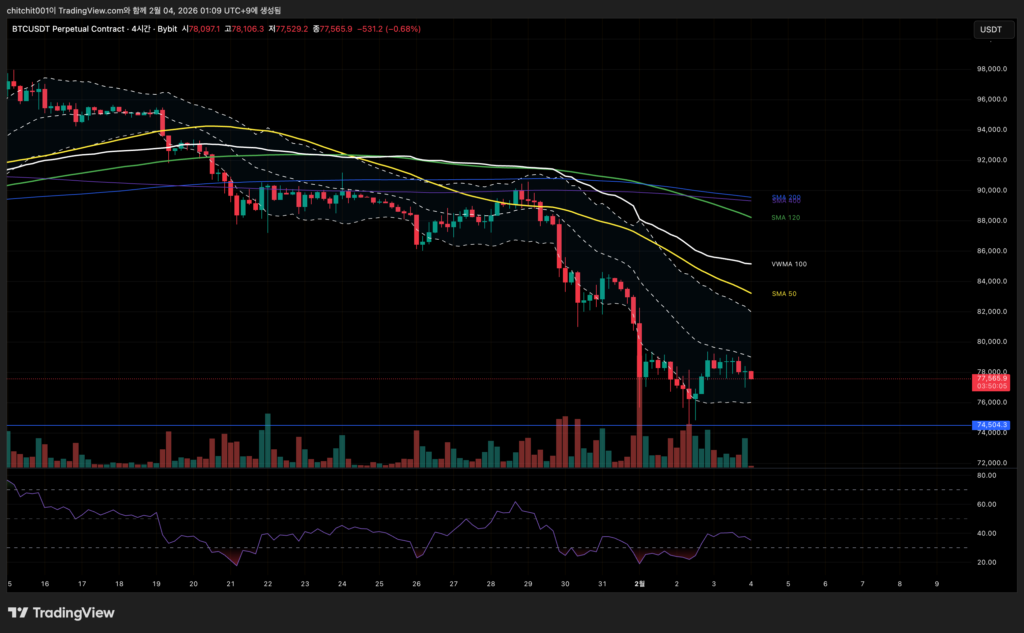This screenshot has width=1024, height=633.
Task: Click the TradingView logo icon
Action: click(x=19, y=613)
